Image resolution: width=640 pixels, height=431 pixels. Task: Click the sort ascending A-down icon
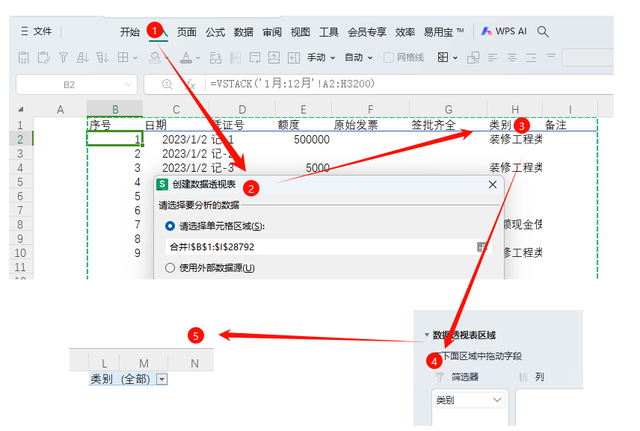[x=83, y=58]
